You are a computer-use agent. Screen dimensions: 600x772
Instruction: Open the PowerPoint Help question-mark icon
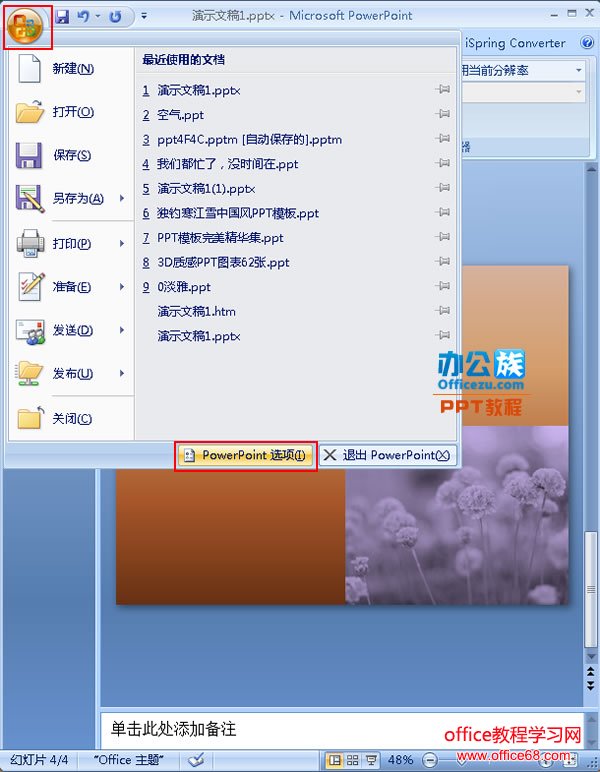coord(587,43)
